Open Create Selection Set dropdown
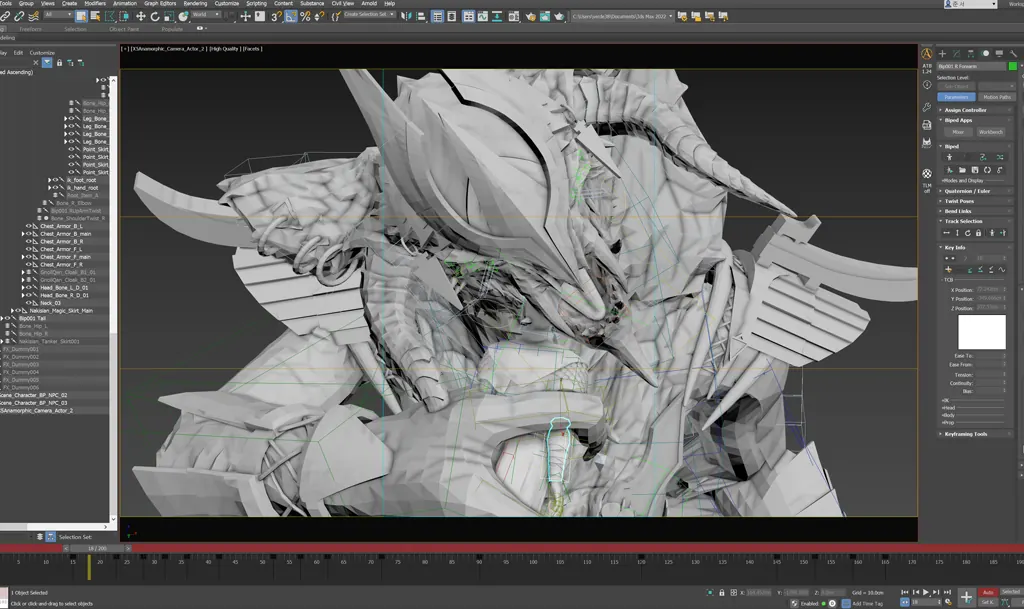 pyautogui.click(x=370, y=14)
